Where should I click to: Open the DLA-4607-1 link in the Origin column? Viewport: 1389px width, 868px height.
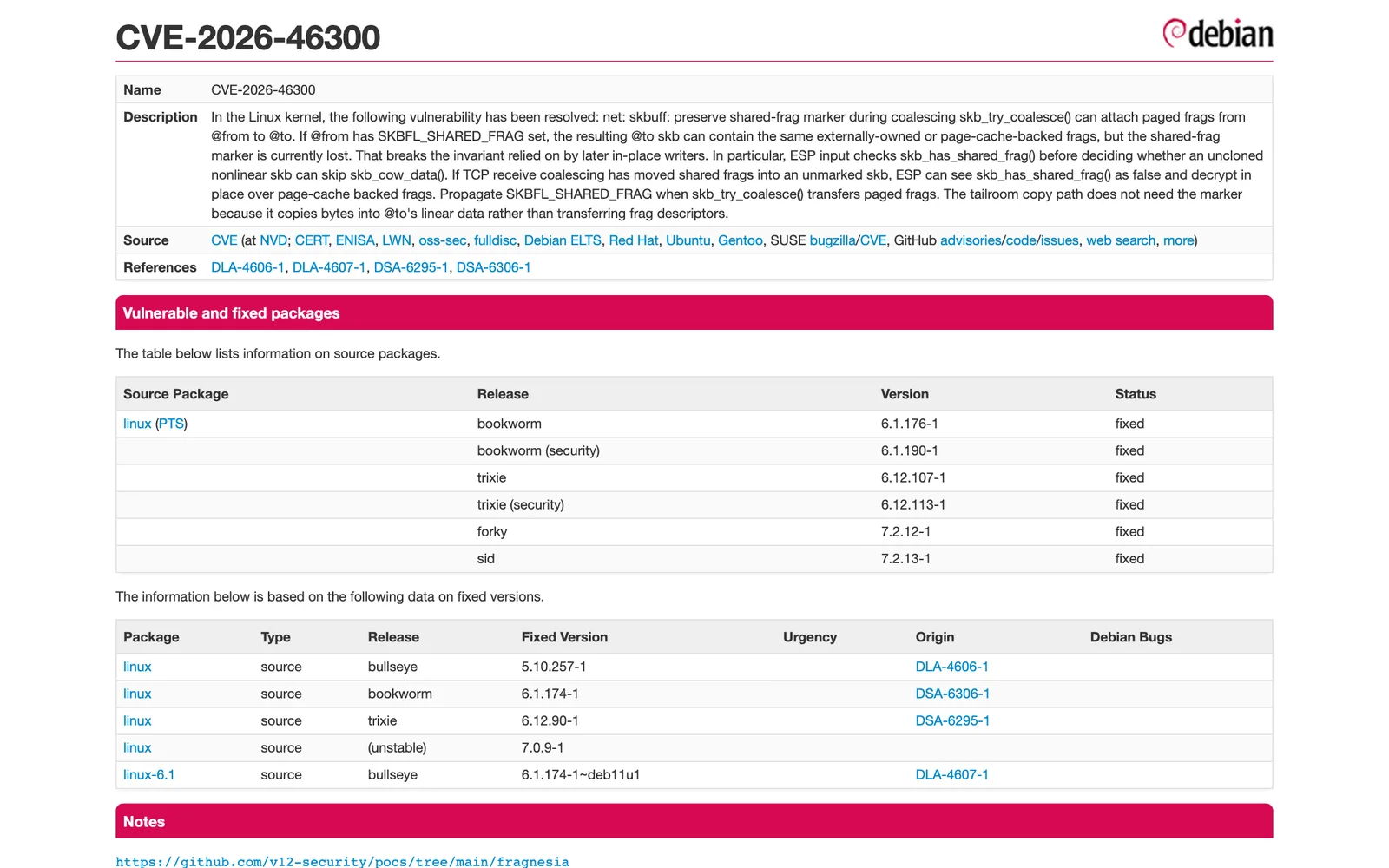tap(951, 774)
